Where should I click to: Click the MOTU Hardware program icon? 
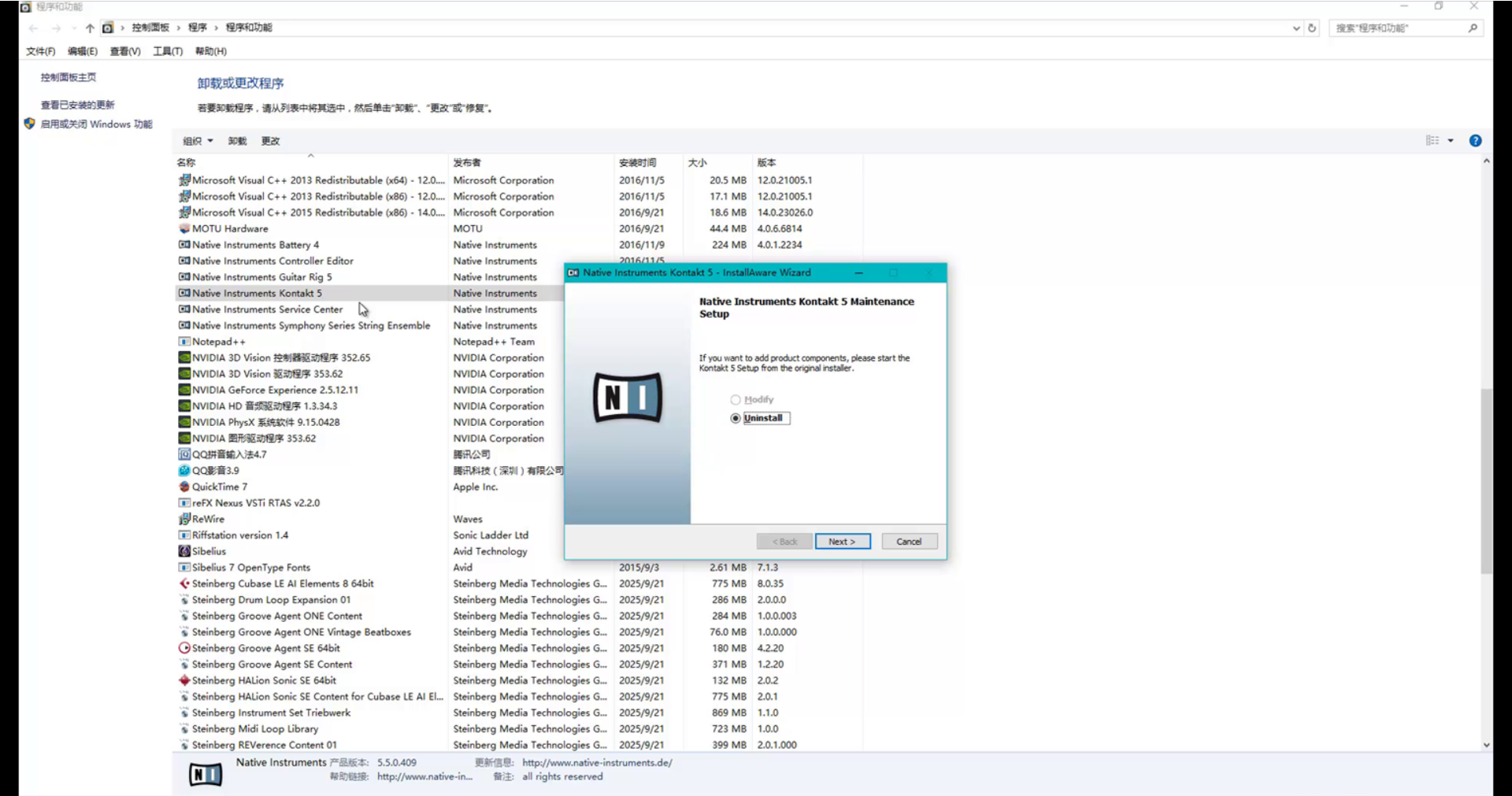[184, 228]
